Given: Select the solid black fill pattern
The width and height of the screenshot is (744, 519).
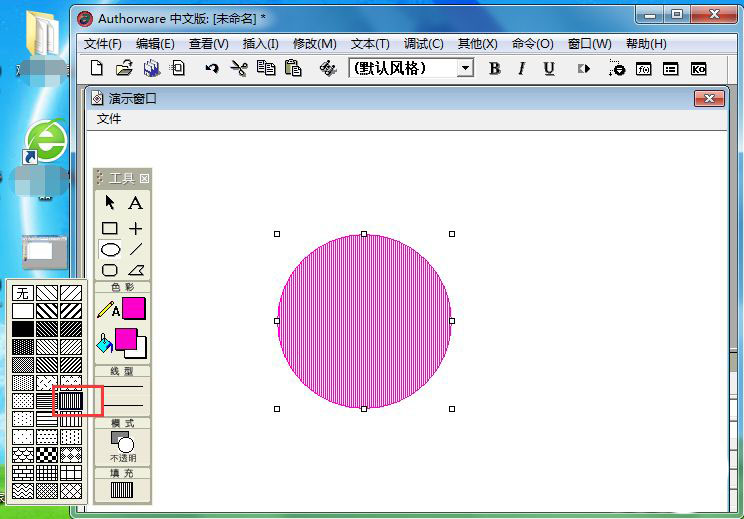Looking at the screenshot, I should [x=22, y=329].
